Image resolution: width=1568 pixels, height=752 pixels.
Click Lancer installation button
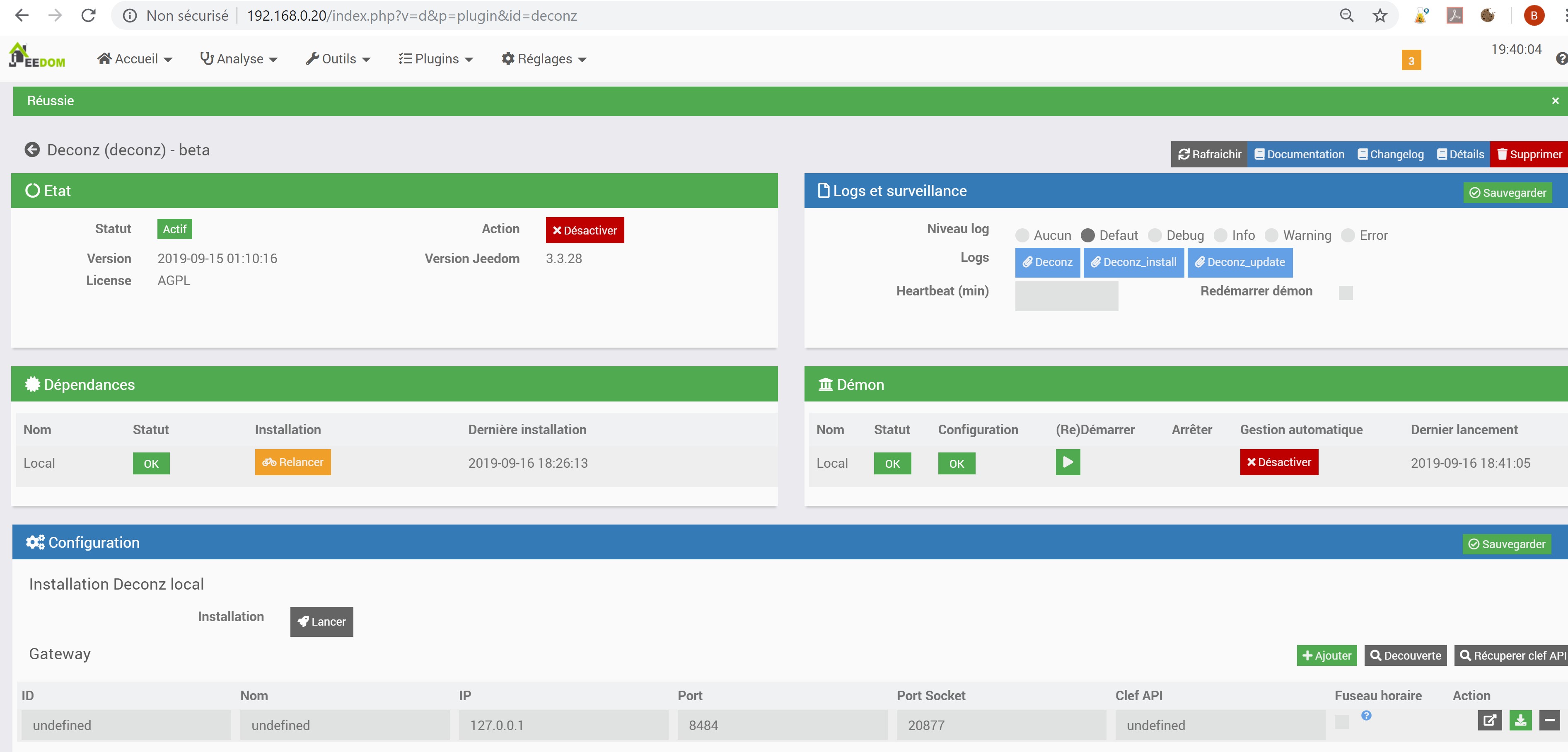(321, 621)
